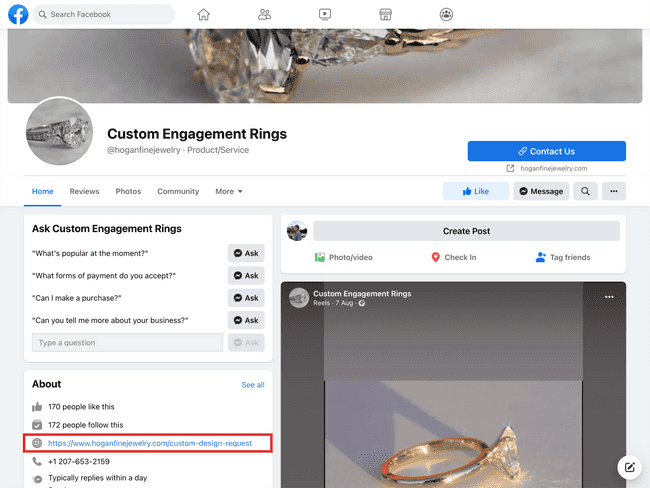650x488 pixels.
Task: Open the reel's three-dot options menu
Action: pyautogui.click(x=609, y=297)
